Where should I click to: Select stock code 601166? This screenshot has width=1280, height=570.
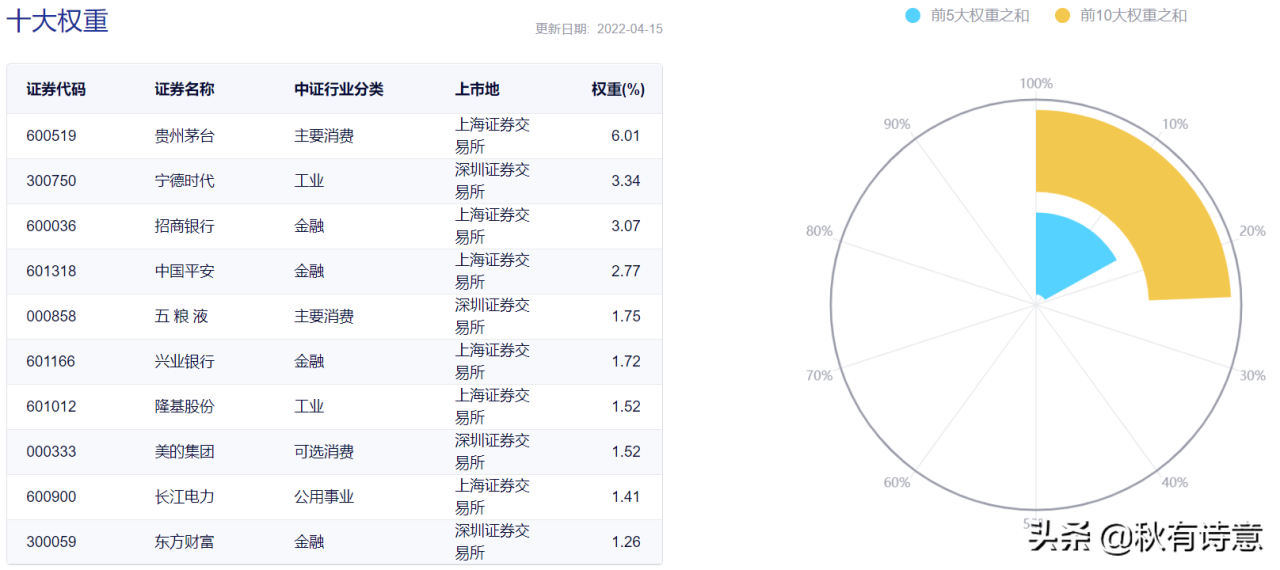click(51, 361)
